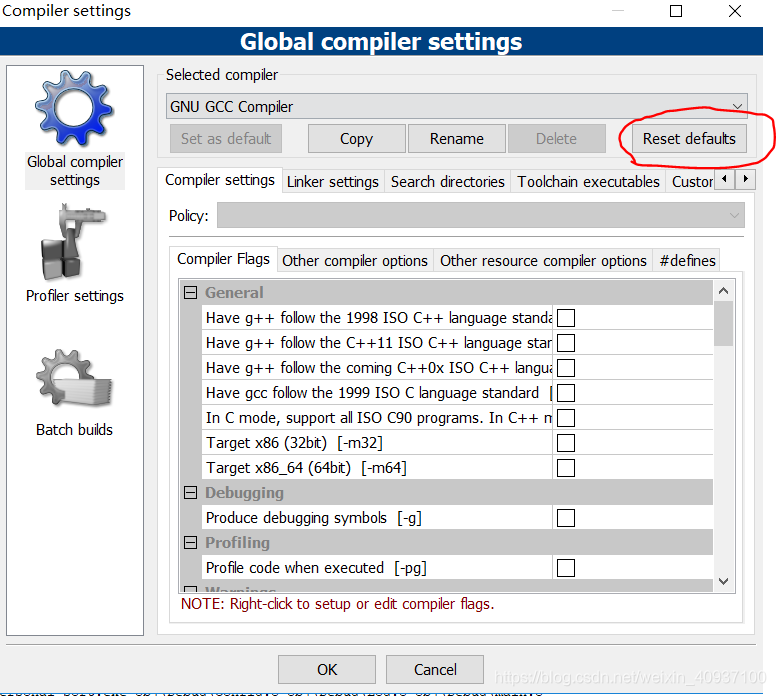Open the partially visible Custom tab
Screen dimensions: 776x696
click(x=691, y=182)
